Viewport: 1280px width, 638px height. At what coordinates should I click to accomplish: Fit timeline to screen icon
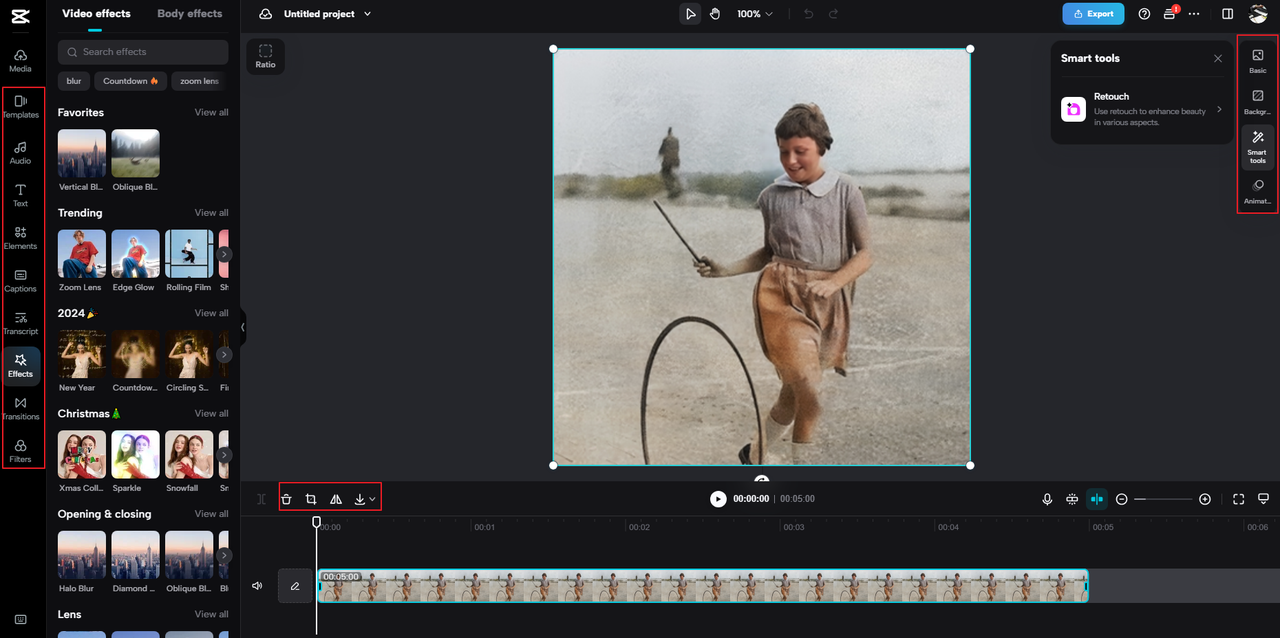click(x=1238, y=498)
